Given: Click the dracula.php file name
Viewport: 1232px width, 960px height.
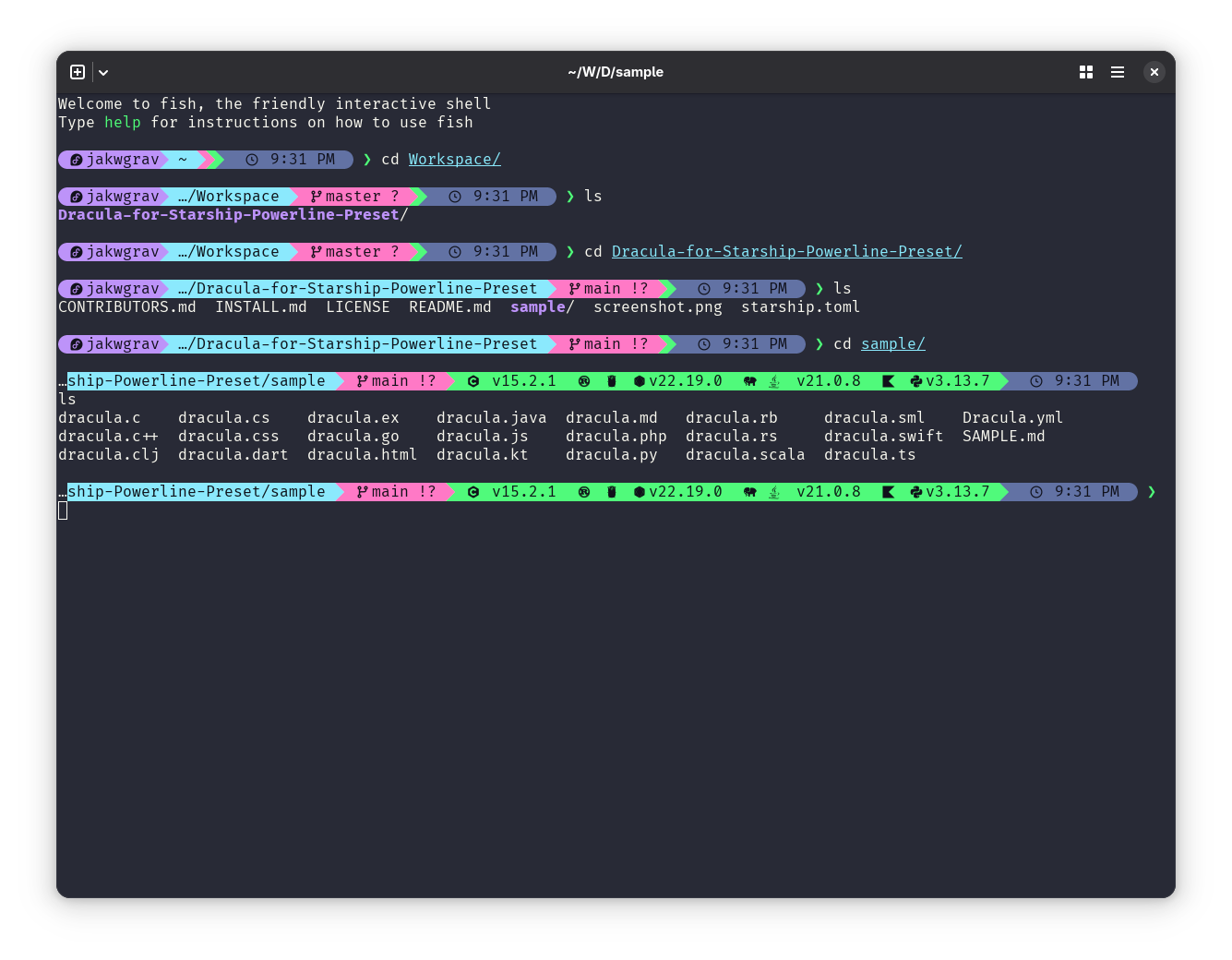Looking at the screenshot, I should (616, 437).
